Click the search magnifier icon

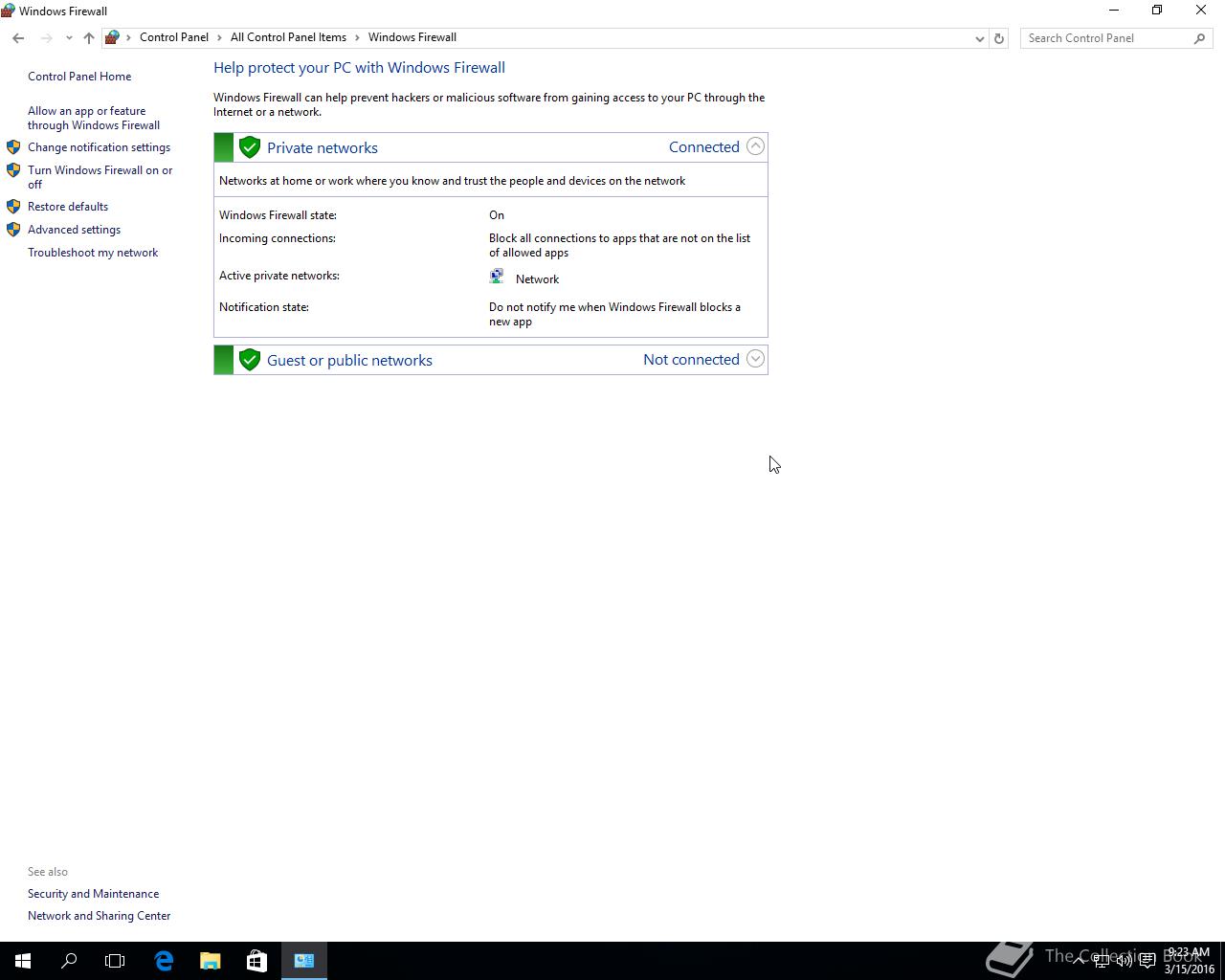click(1200, 38)
